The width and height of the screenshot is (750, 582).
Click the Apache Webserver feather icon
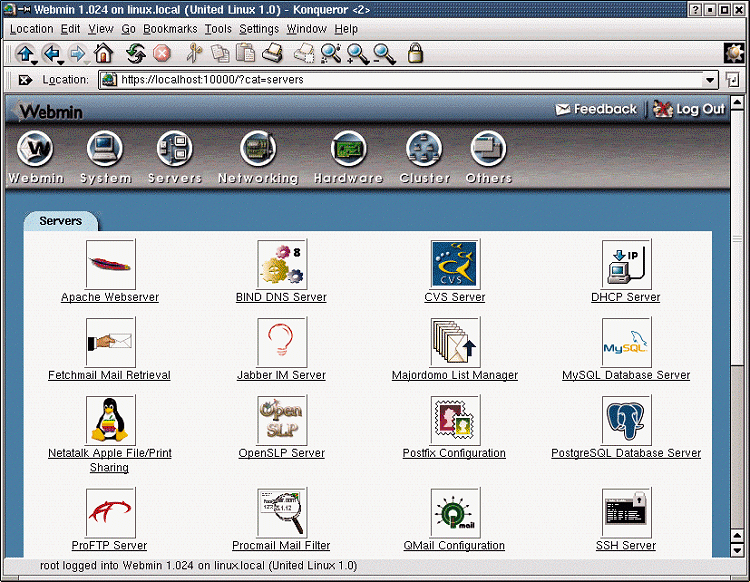click(110, 264)
